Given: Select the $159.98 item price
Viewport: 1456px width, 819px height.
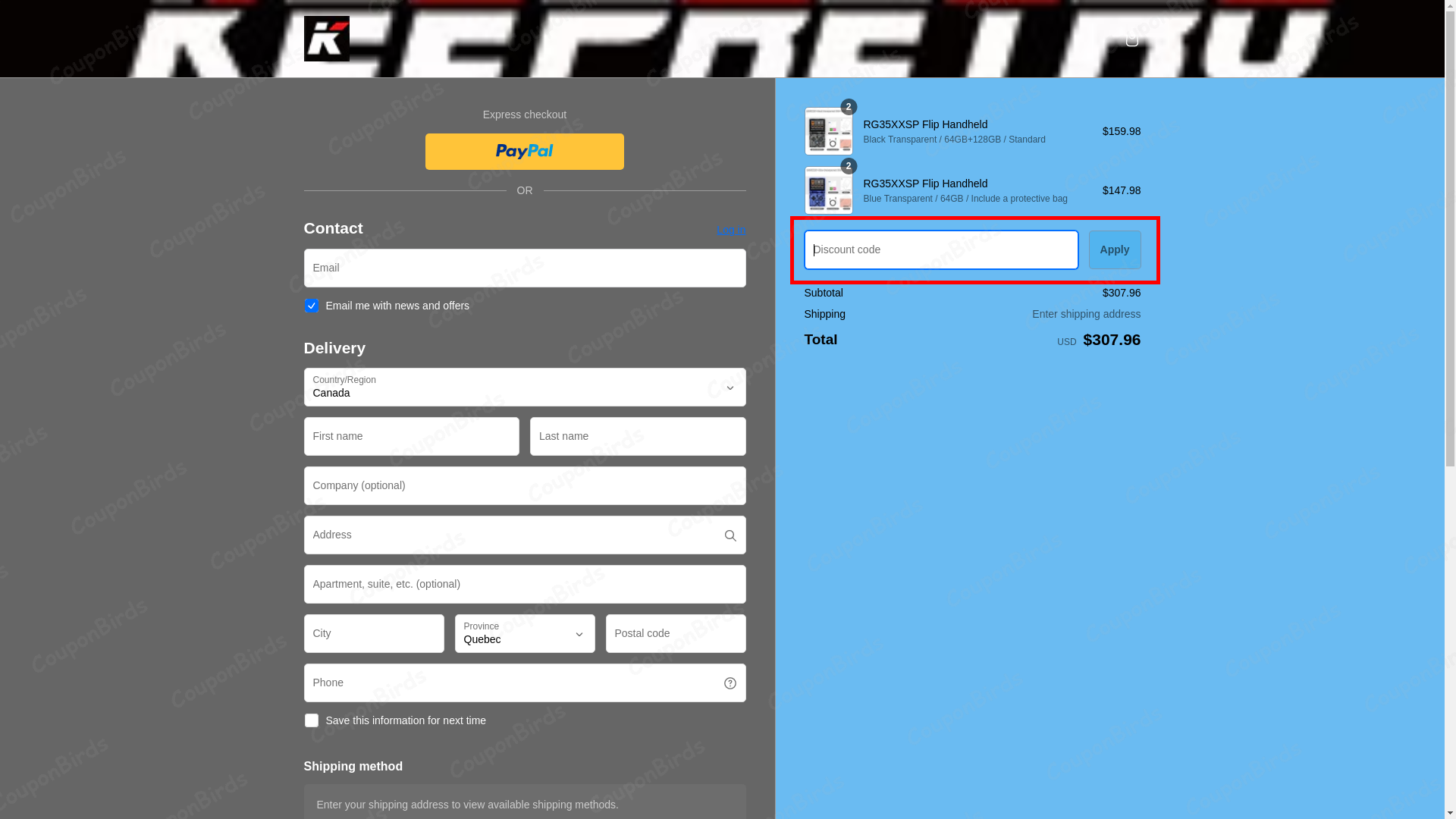Looking at the screenshot, I should click(x=1121, y=131).
